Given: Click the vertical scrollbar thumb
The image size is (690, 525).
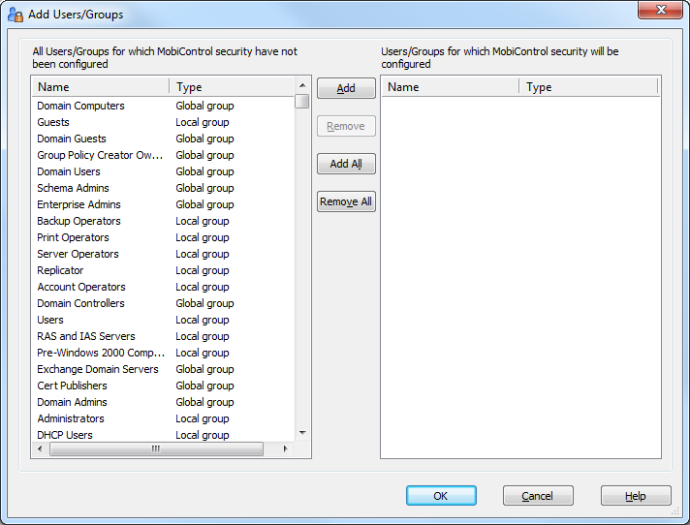Looking at the screenshot, I should (x=302, y=101).
